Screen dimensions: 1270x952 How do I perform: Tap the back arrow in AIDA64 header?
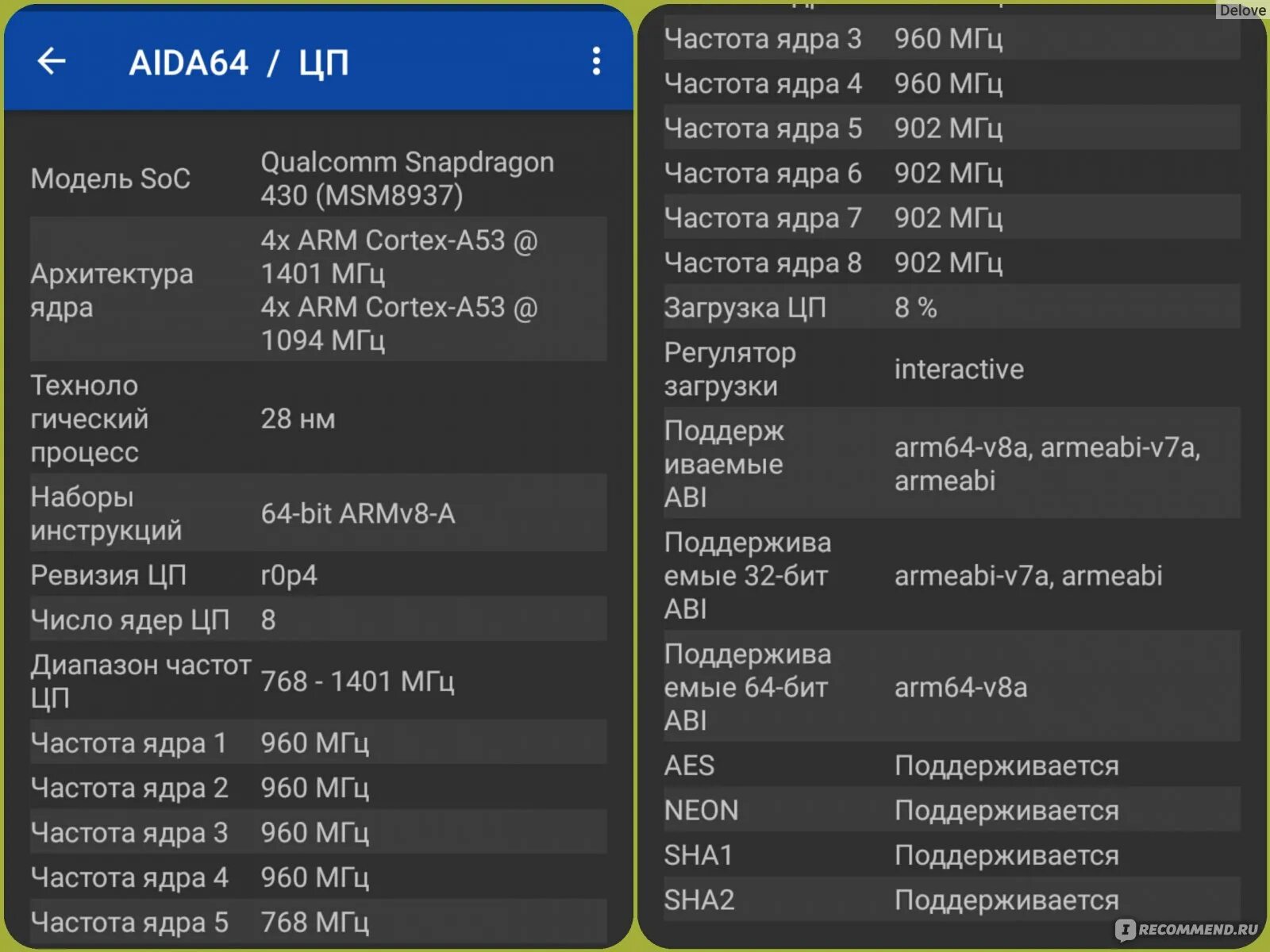coord(52,61)
